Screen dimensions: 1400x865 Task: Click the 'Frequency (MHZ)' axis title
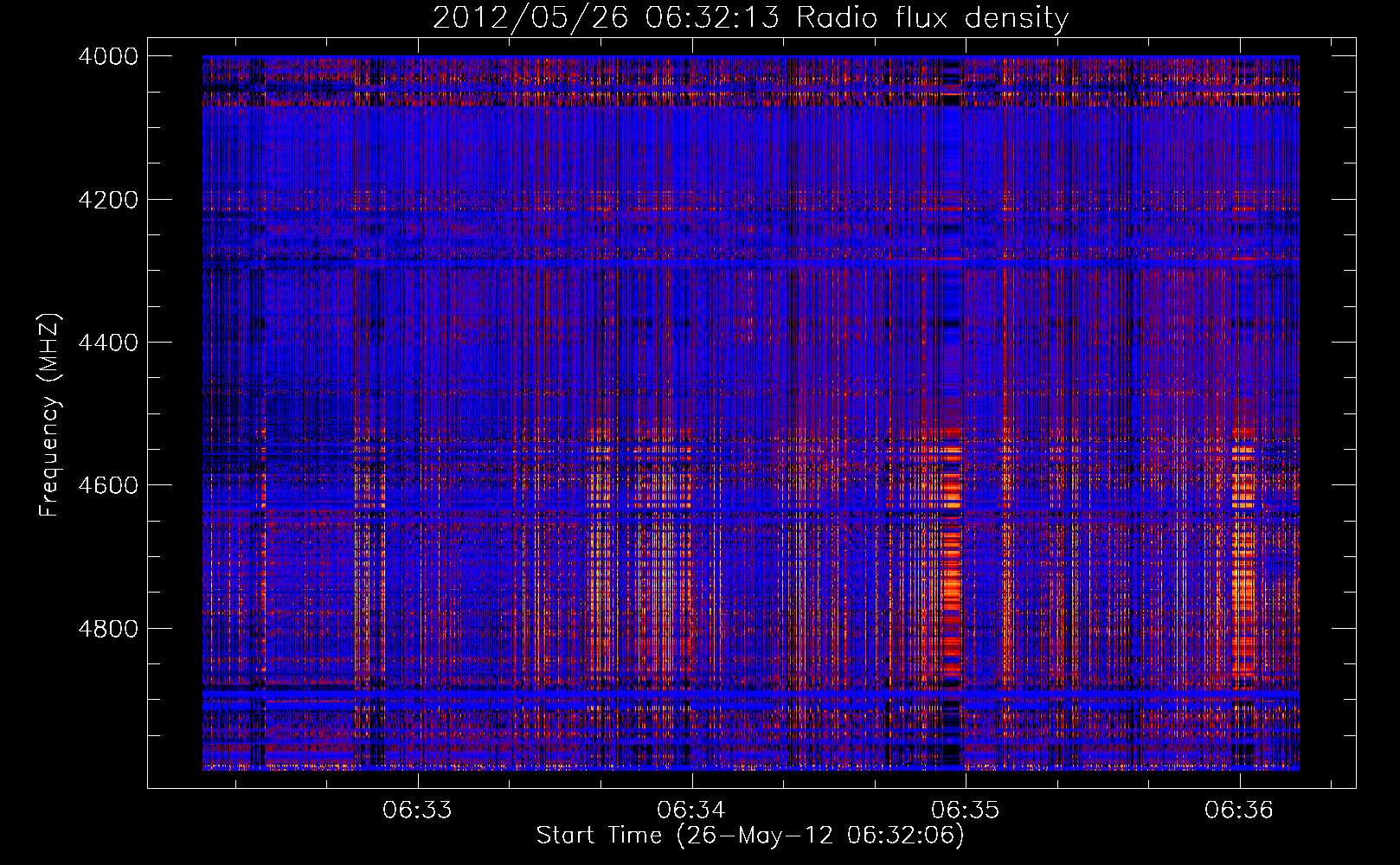point(50,414)
